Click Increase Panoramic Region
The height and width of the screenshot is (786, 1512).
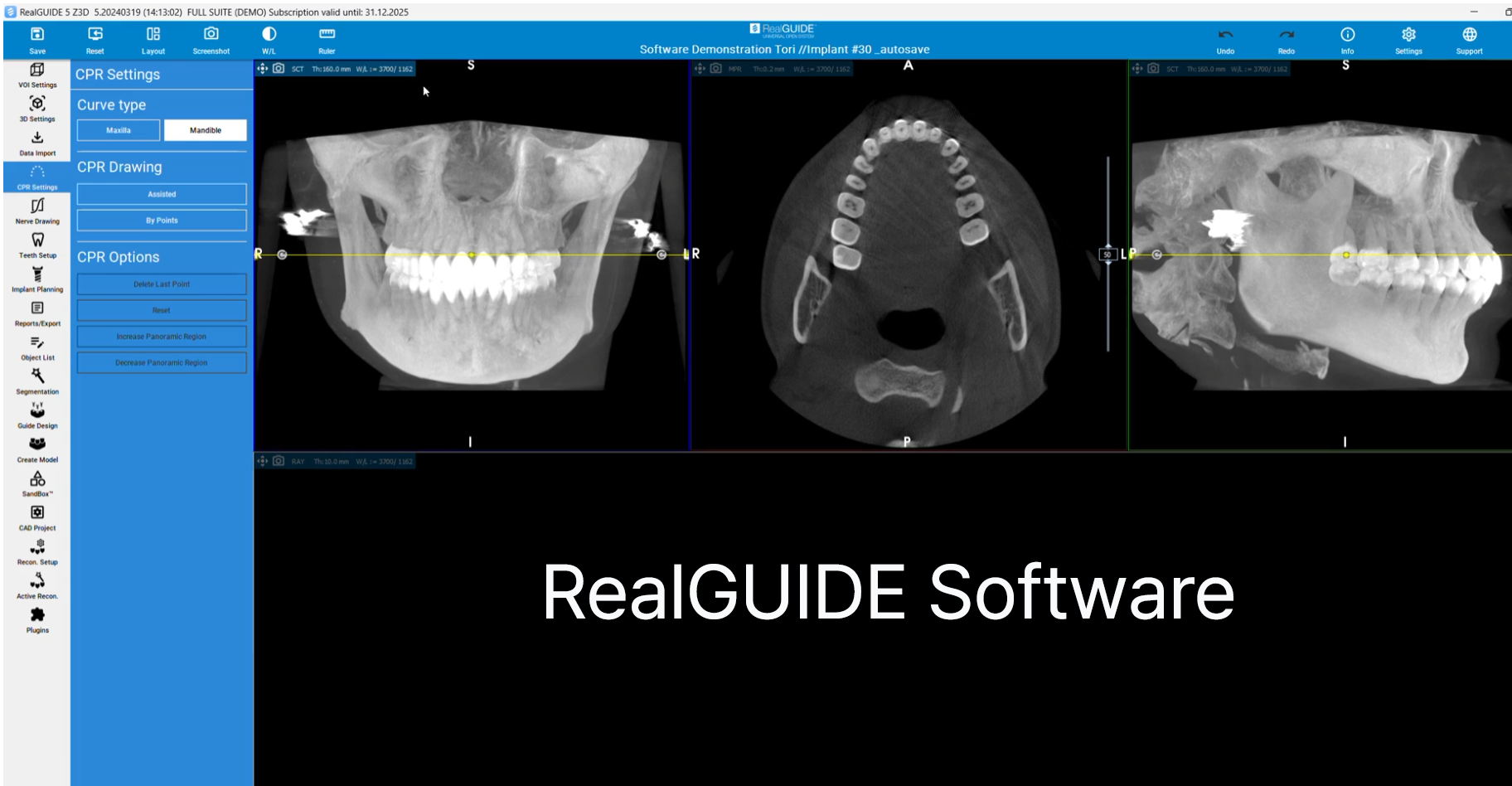coord(162,337)
